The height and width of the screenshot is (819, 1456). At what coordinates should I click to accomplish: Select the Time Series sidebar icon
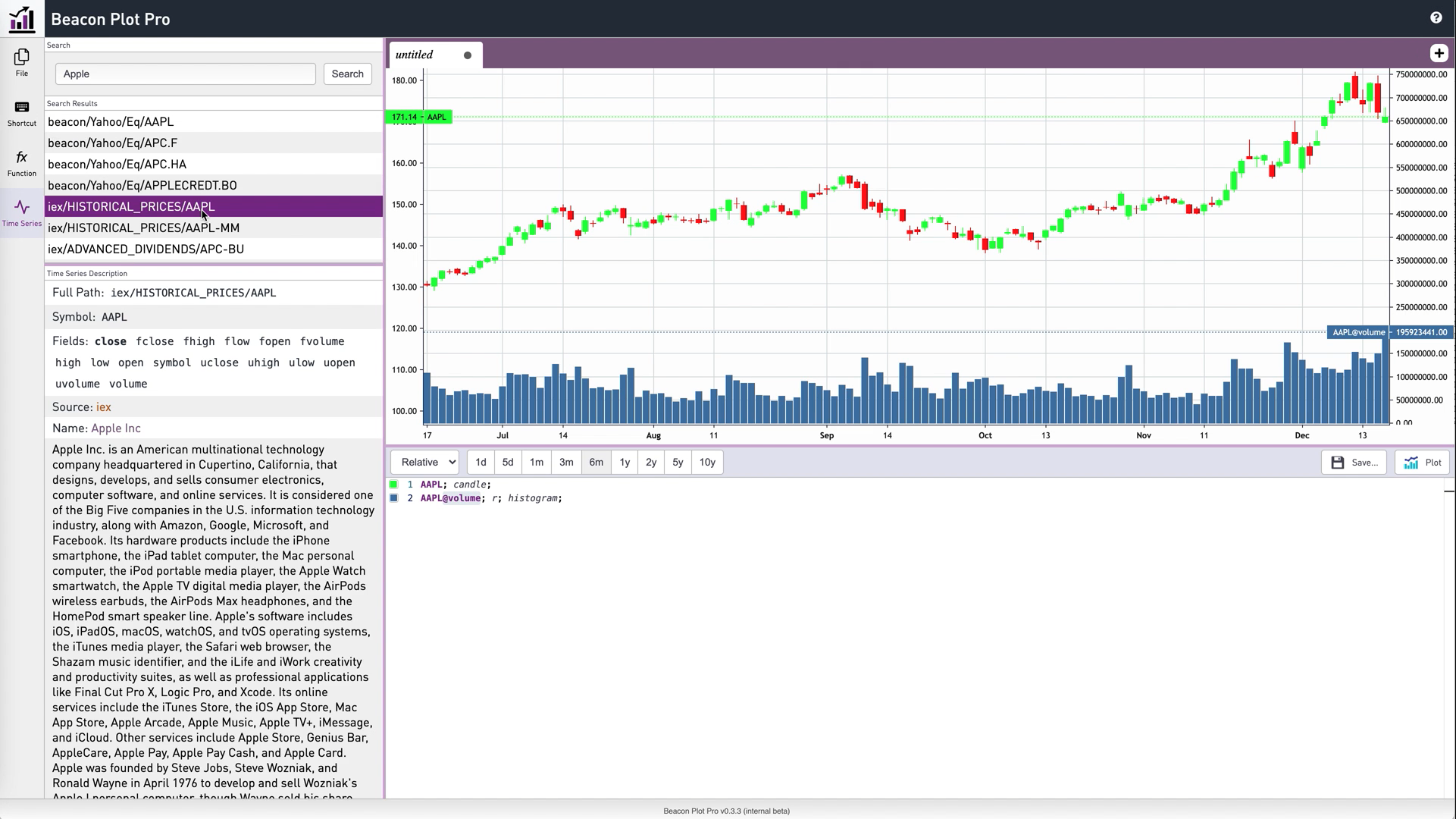[x=22, y=213]
